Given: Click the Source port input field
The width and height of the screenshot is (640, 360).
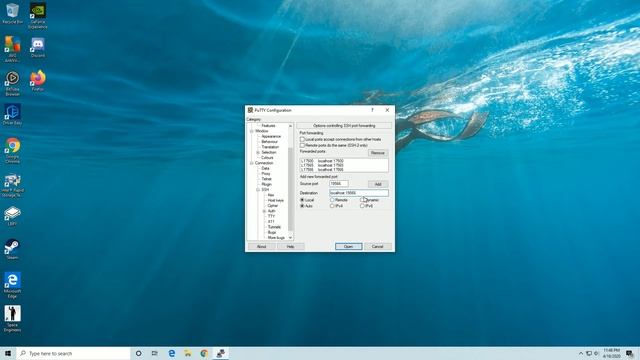Looking at the screenshot, I should [x=338, y=184].
